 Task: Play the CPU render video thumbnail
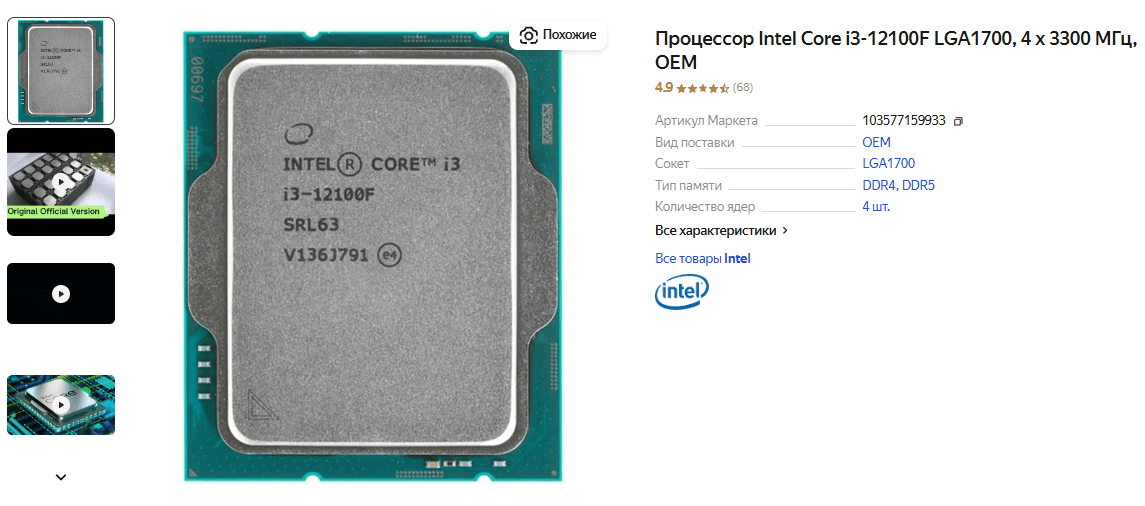coord(61,405)
